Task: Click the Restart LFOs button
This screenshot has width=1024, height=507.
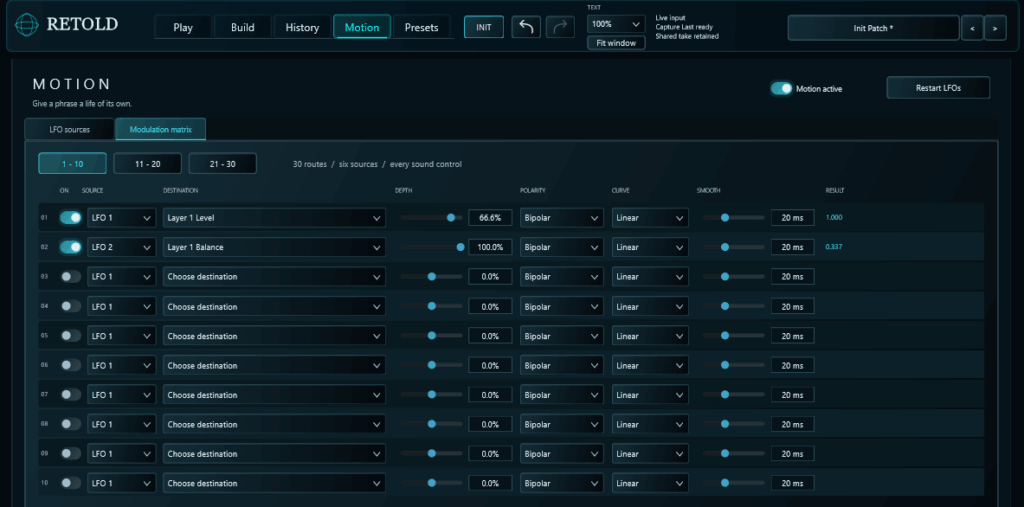Action: pyautogui.click(x=938, y=88)
